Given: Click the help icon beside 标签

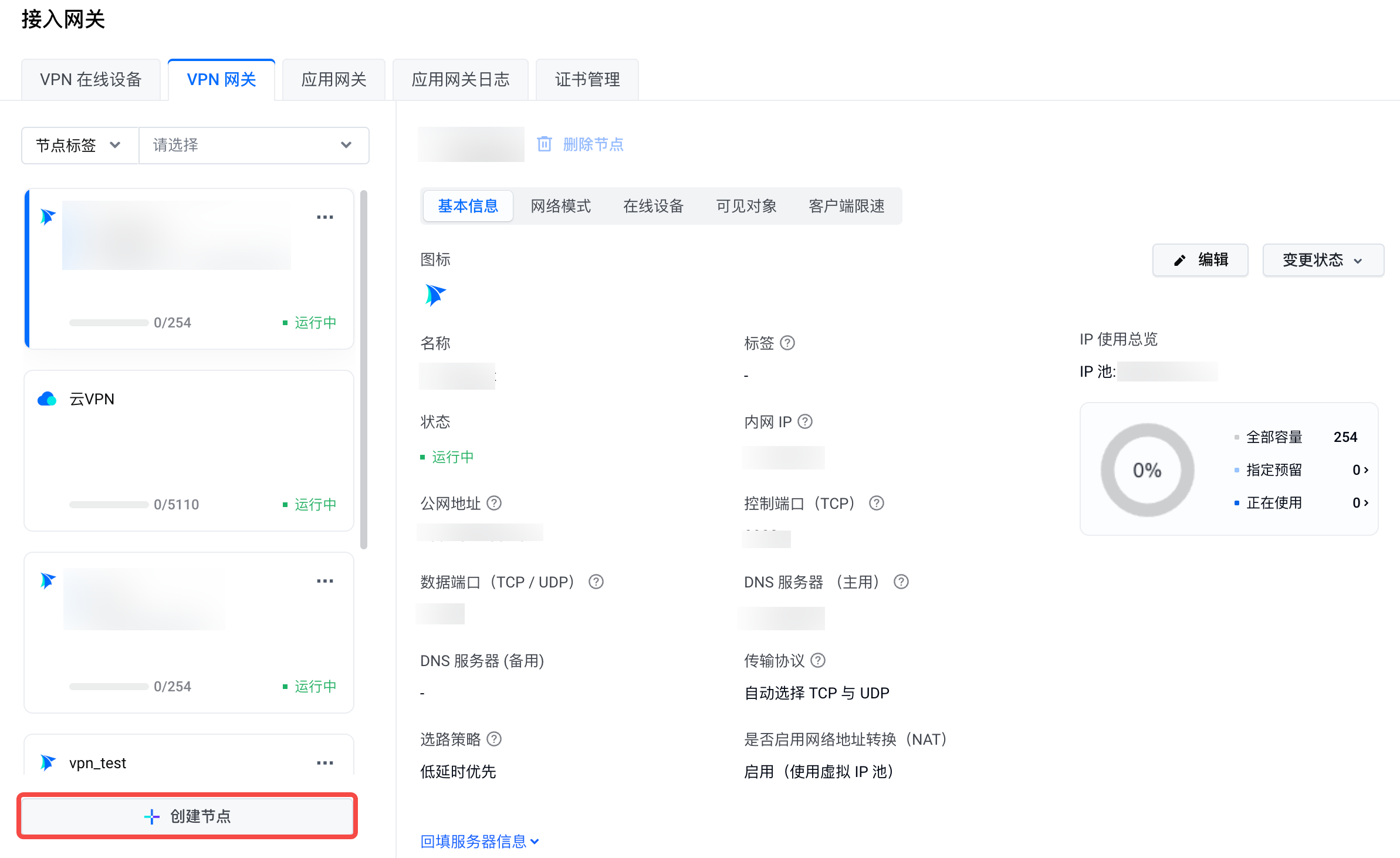Looking at the screenshot, I should [787, 343].
